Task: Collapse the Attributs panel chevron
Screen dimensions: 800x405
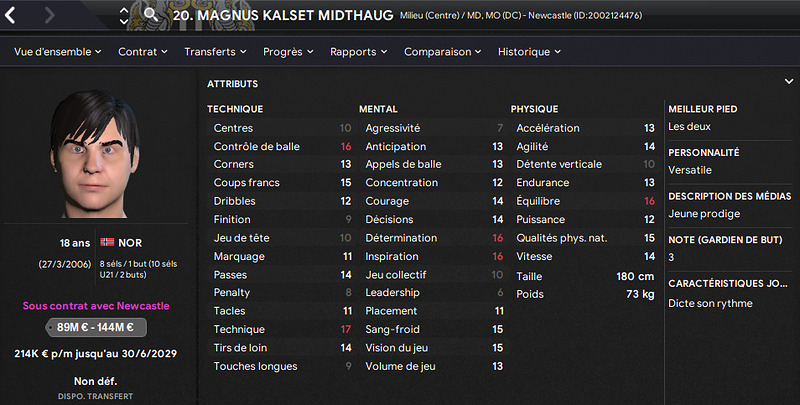Action: pos(789,82)
